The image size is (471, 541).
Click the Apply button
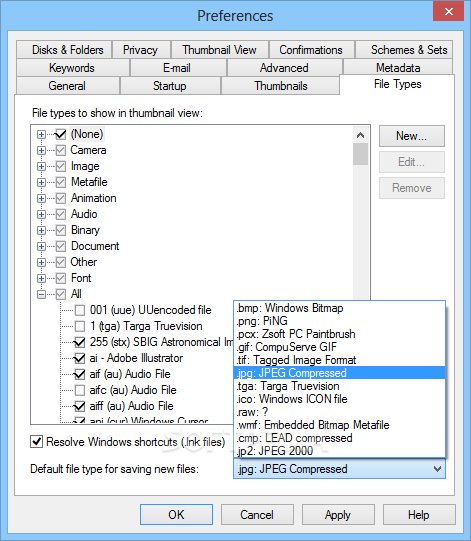(338, 514)
